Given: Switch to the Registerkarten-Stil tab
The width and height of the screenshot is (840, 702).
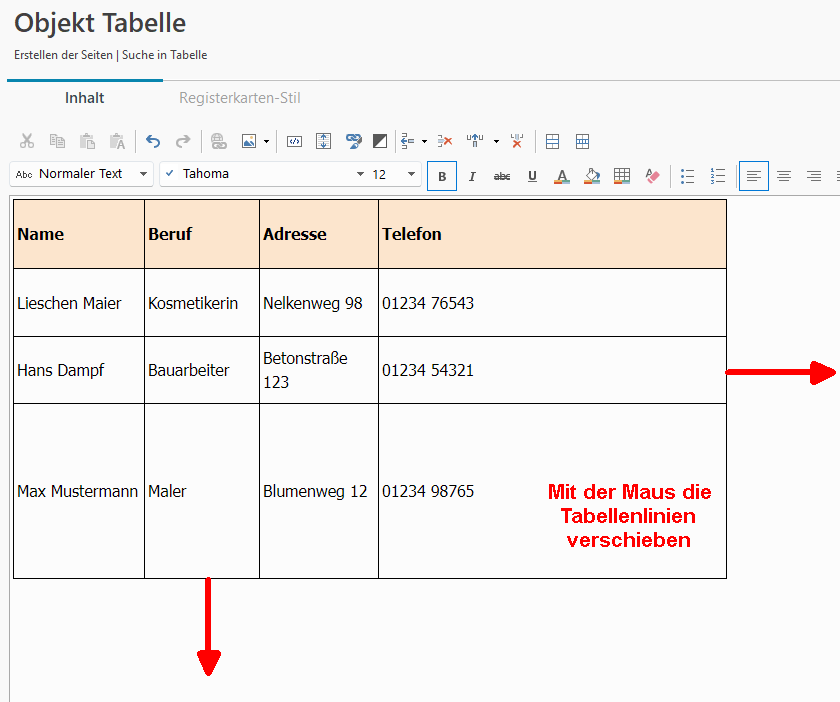Looking at the screenshot, I should [240, 98].
